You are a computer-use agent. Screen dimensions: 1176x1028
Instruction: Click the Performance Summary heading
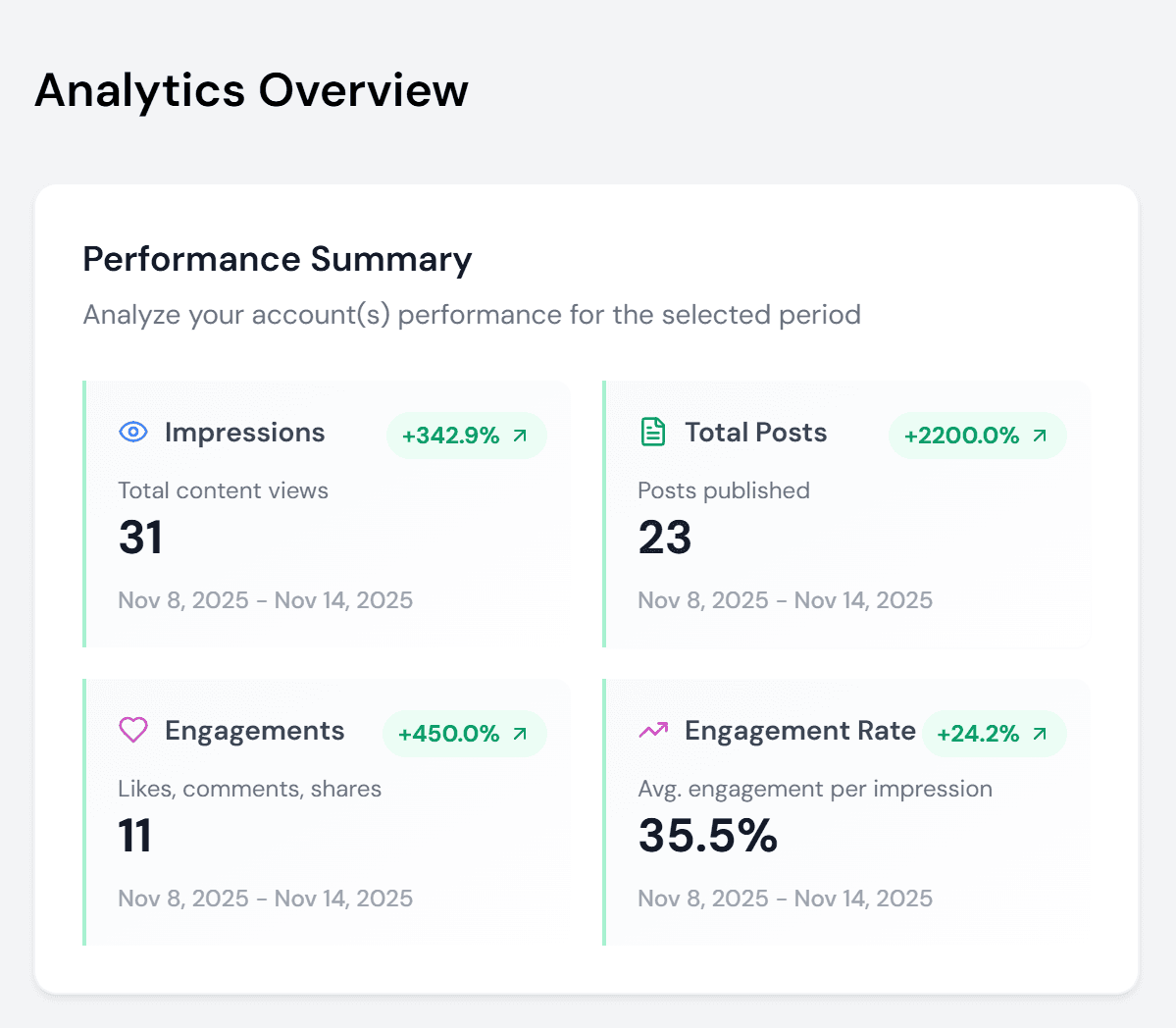coord(278,259)
